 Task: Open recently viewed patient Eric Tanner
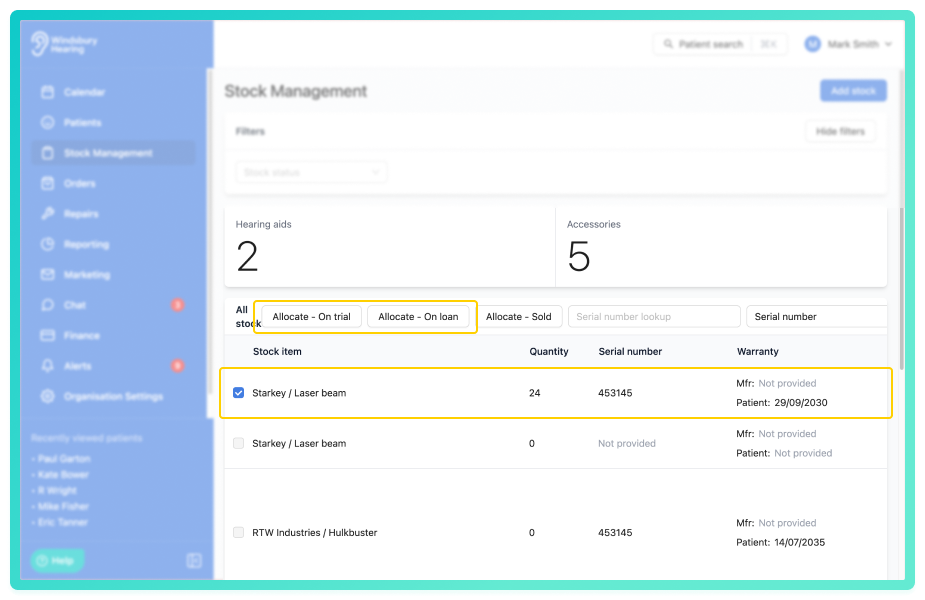(63, 522)
